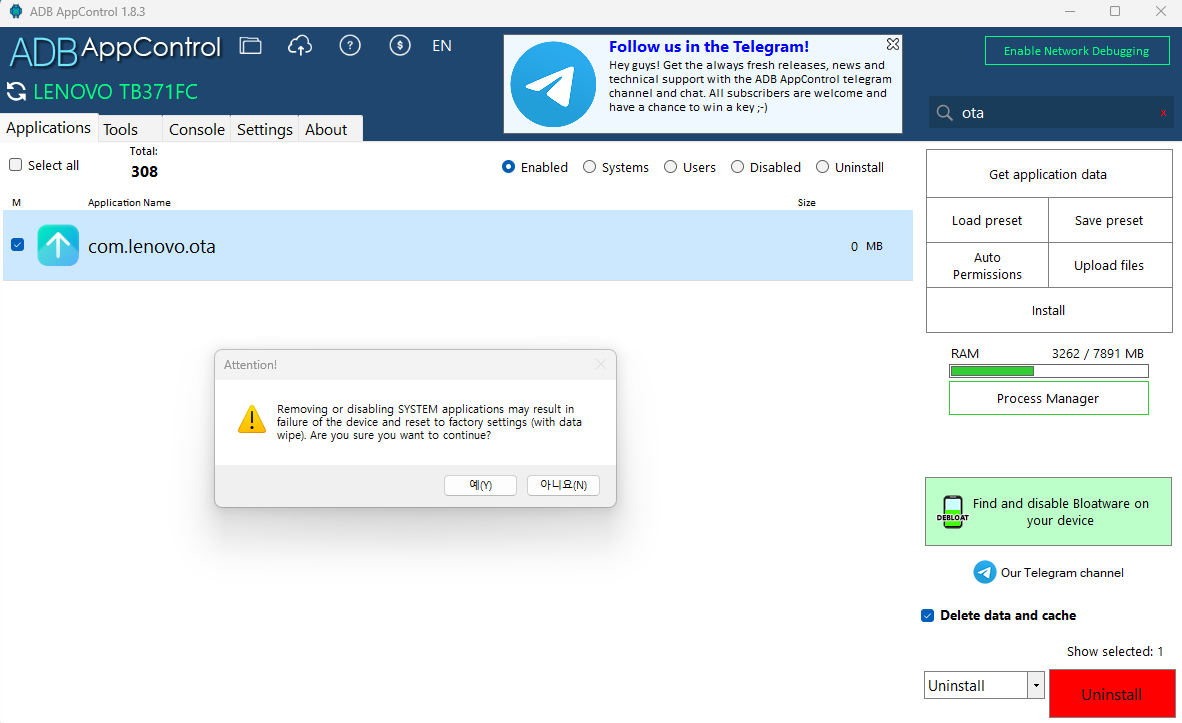Screen dimensions: 1182x723
Task: Open the Settings tab
Action: point(265,130)
